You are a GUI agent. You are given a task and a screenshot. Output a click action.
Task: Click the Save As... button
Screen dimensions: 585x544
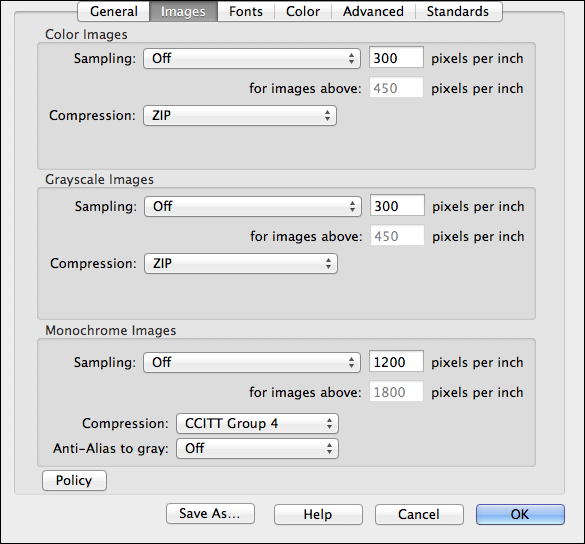tap(210, 514)
